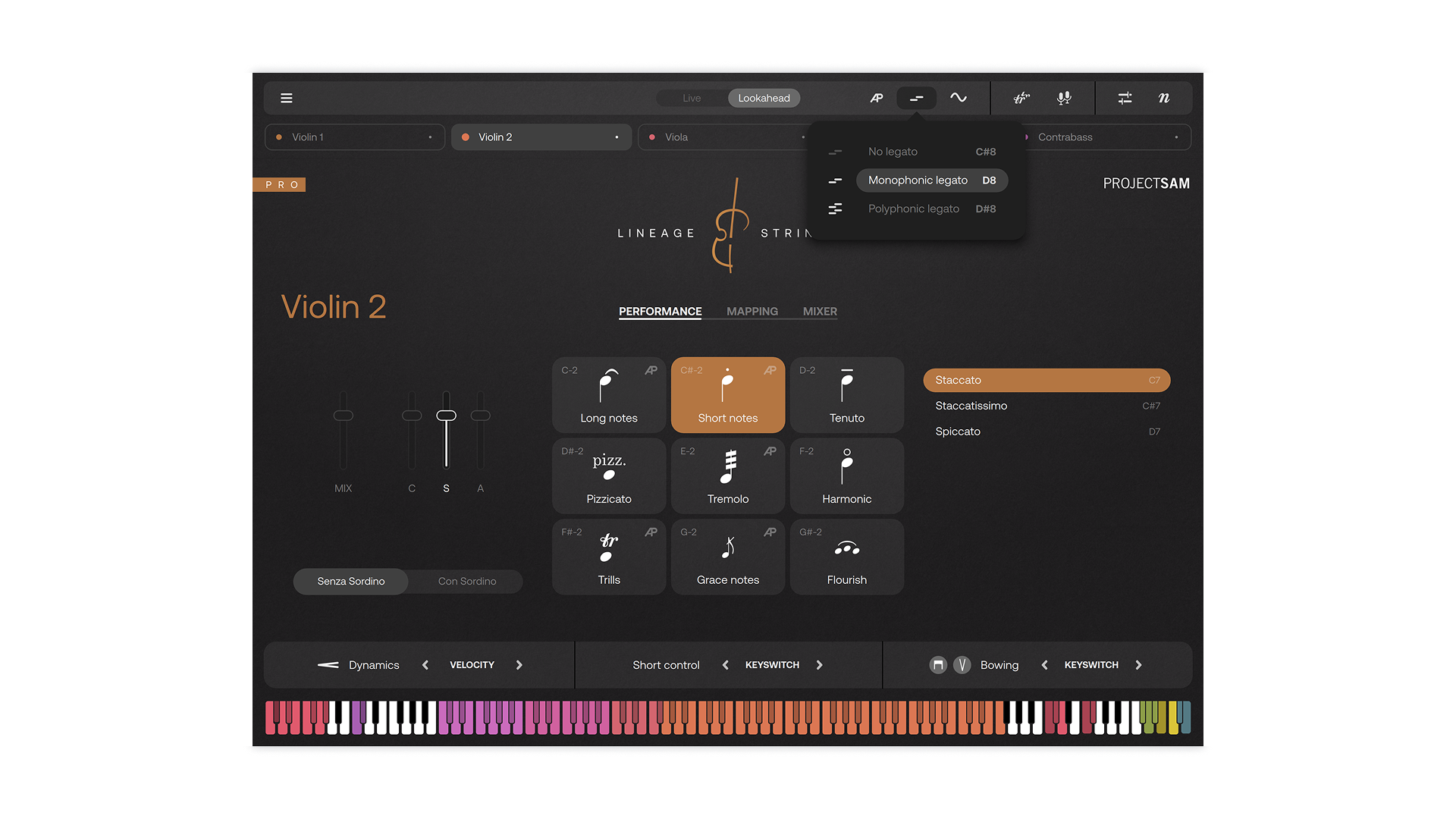Screen dimensions: 1456x819
Task: Toggle the AP badge on Grace notes tile
Action: pyautogui.click(x=770, y=532)
